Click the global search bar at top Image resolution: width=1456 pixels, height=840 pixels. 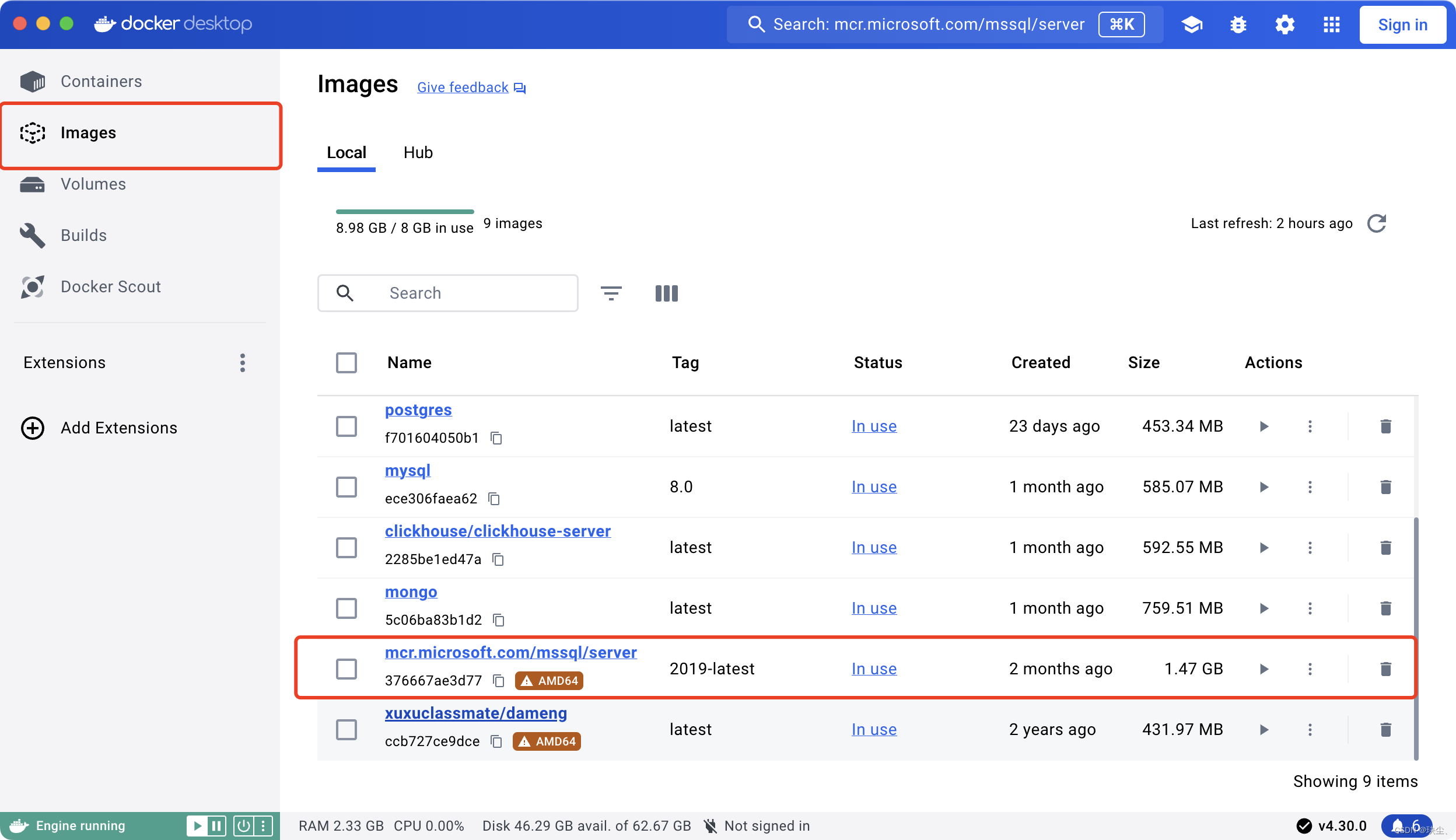[945, 24]
